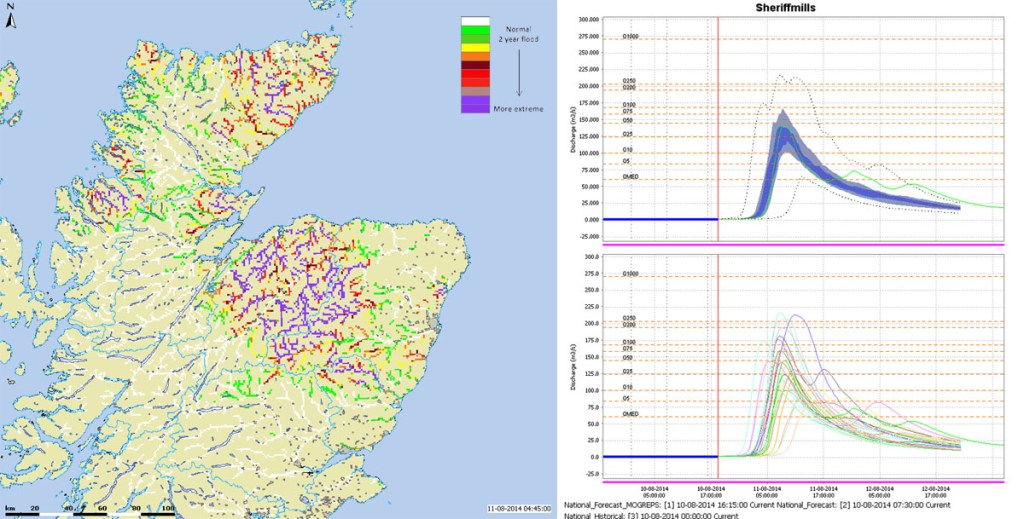The width and height of the screenshot is (1024, 519).
Task: Click the Q1000 threshold label in upper chart
Action: (x=630, y=37)
